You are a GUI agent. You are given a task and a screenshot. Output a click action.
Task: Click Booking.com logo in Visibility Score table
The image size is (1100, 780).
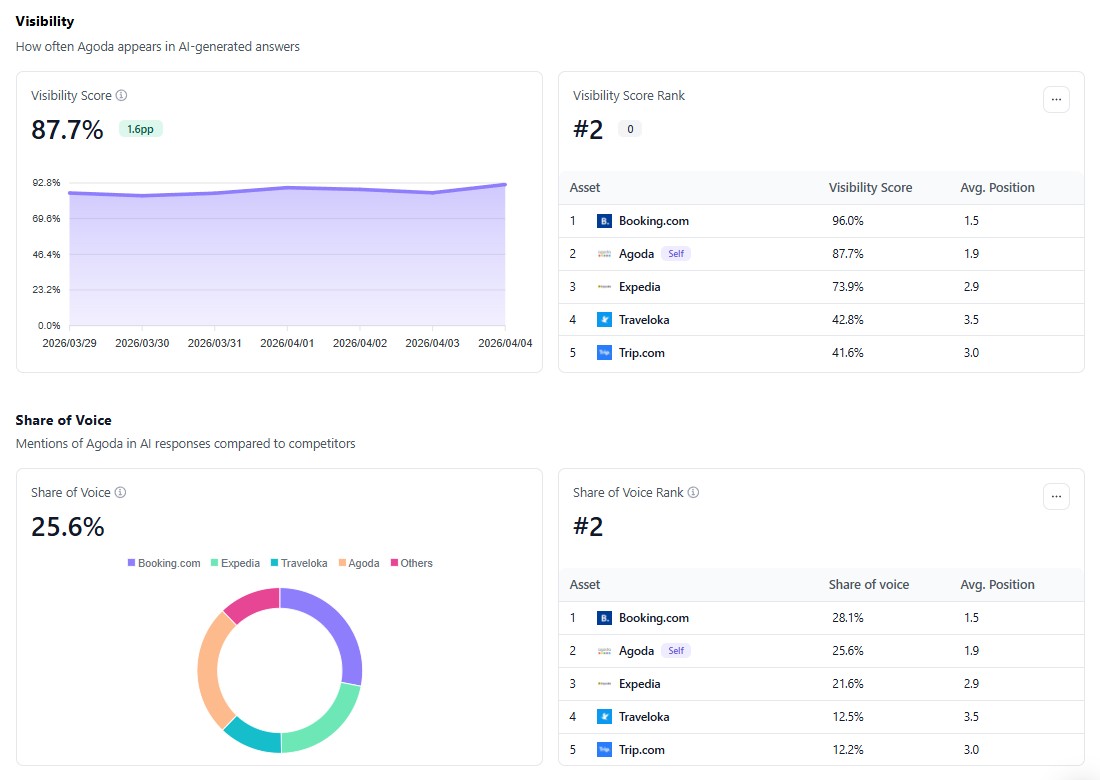tap(604, 221)
